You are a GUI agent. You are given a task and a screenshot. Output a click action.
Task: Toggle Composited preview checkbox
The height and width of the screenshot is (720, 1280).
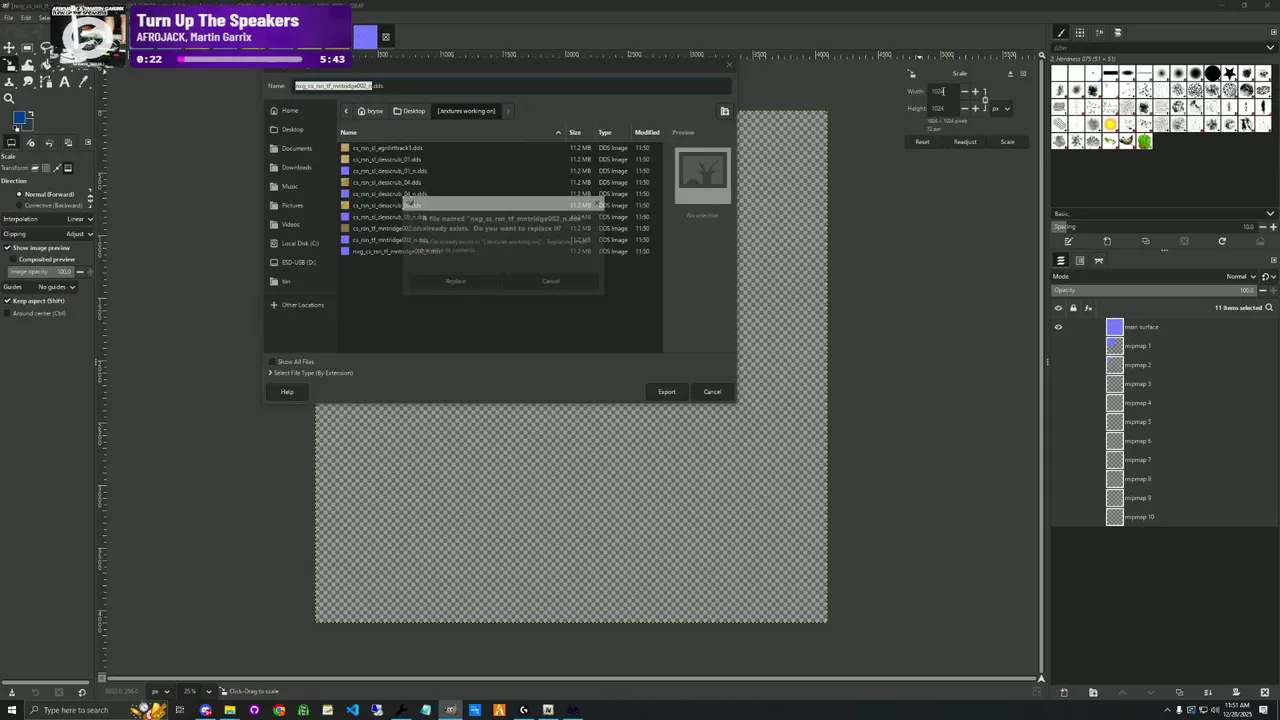[x=13, y=259]
